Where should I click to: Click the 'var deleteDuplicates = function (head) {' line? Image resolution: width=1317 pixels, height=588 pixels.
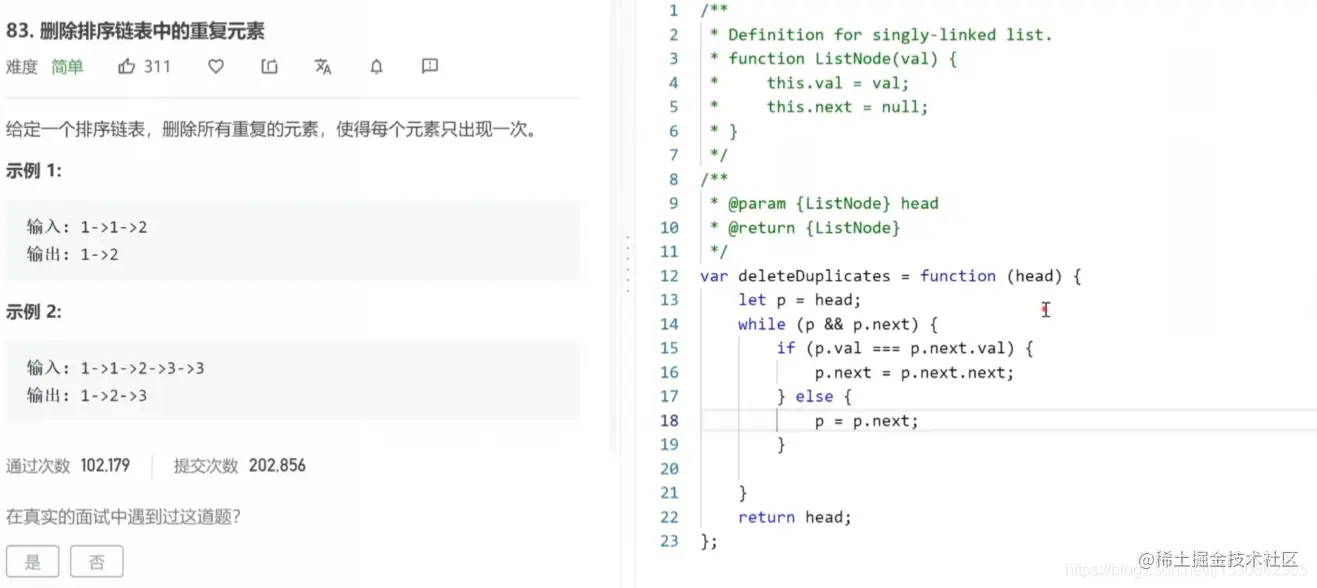pyautogui.click(x=891, y=276)
